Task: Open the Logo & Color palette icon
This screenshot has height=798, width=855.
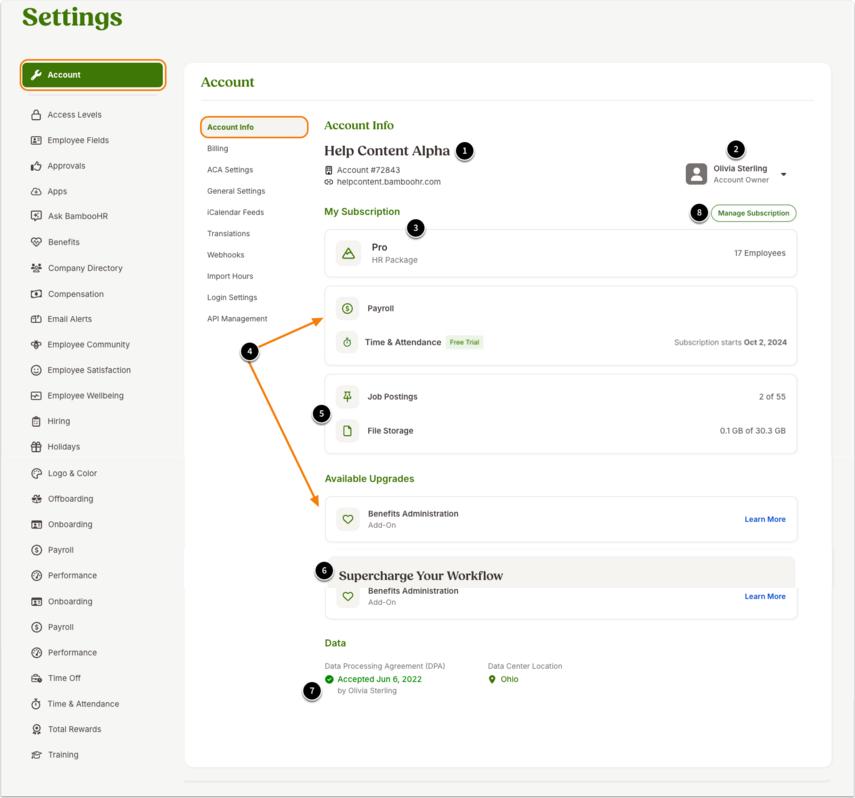Action: pyautogui.click(x=36, y=473)
